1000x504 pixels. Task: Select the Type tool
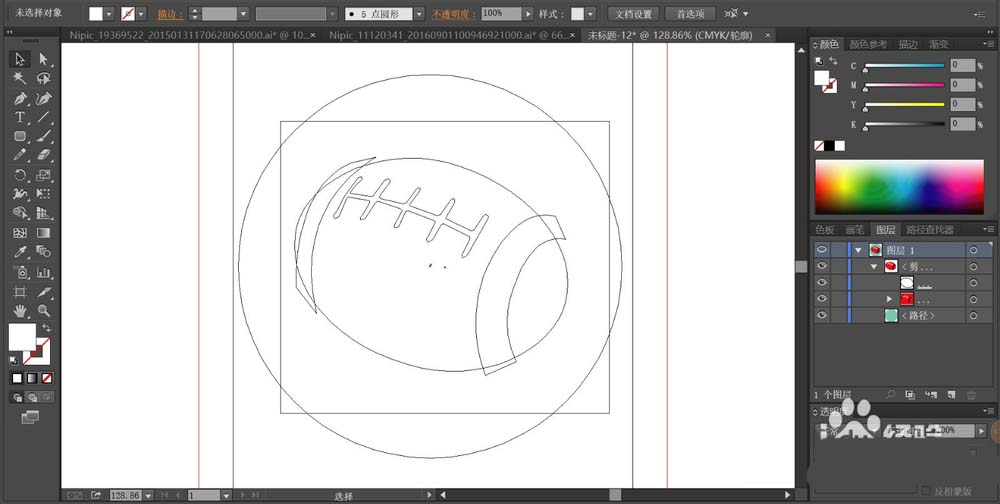[x=20, y=117]
